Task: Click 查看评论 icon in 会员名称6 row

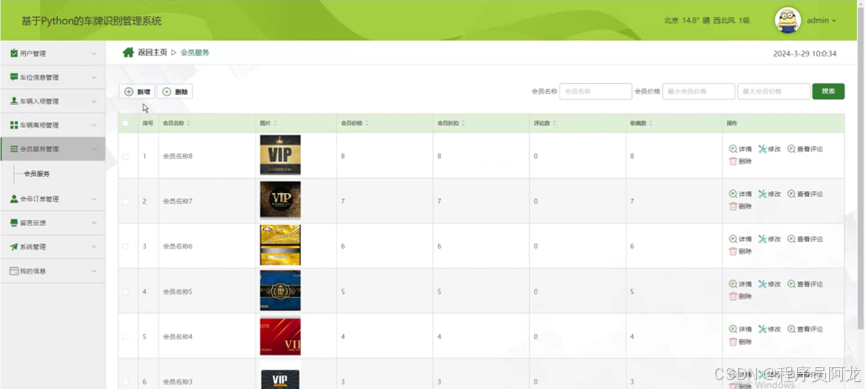Action: tap(791, 239)
